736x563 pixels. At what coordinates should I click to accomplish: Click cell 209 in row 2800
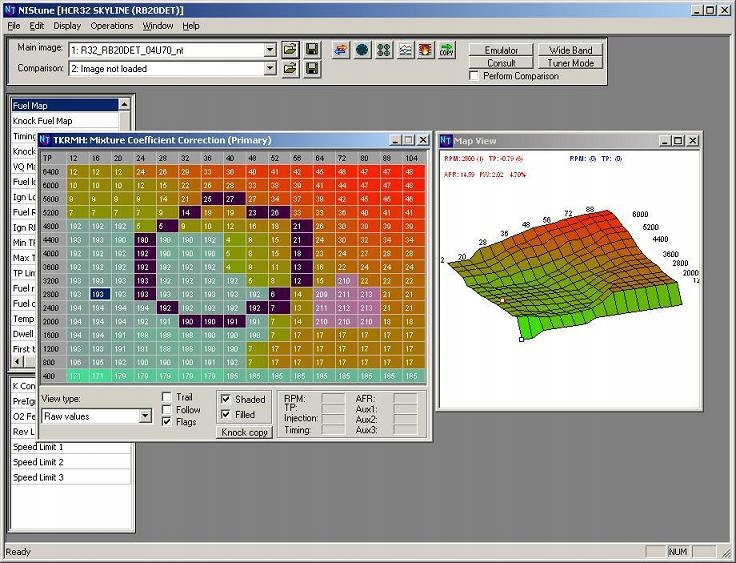coord(323,294)
